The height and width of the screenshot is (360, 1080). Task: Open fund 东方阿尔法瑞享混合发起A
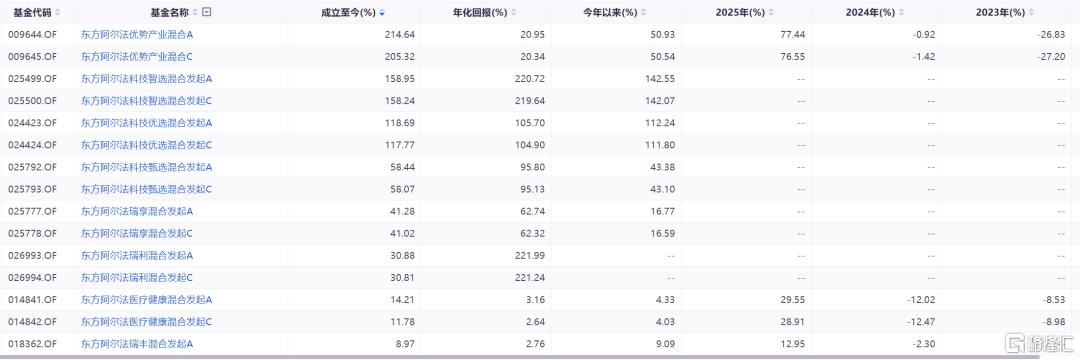point(137,211)
